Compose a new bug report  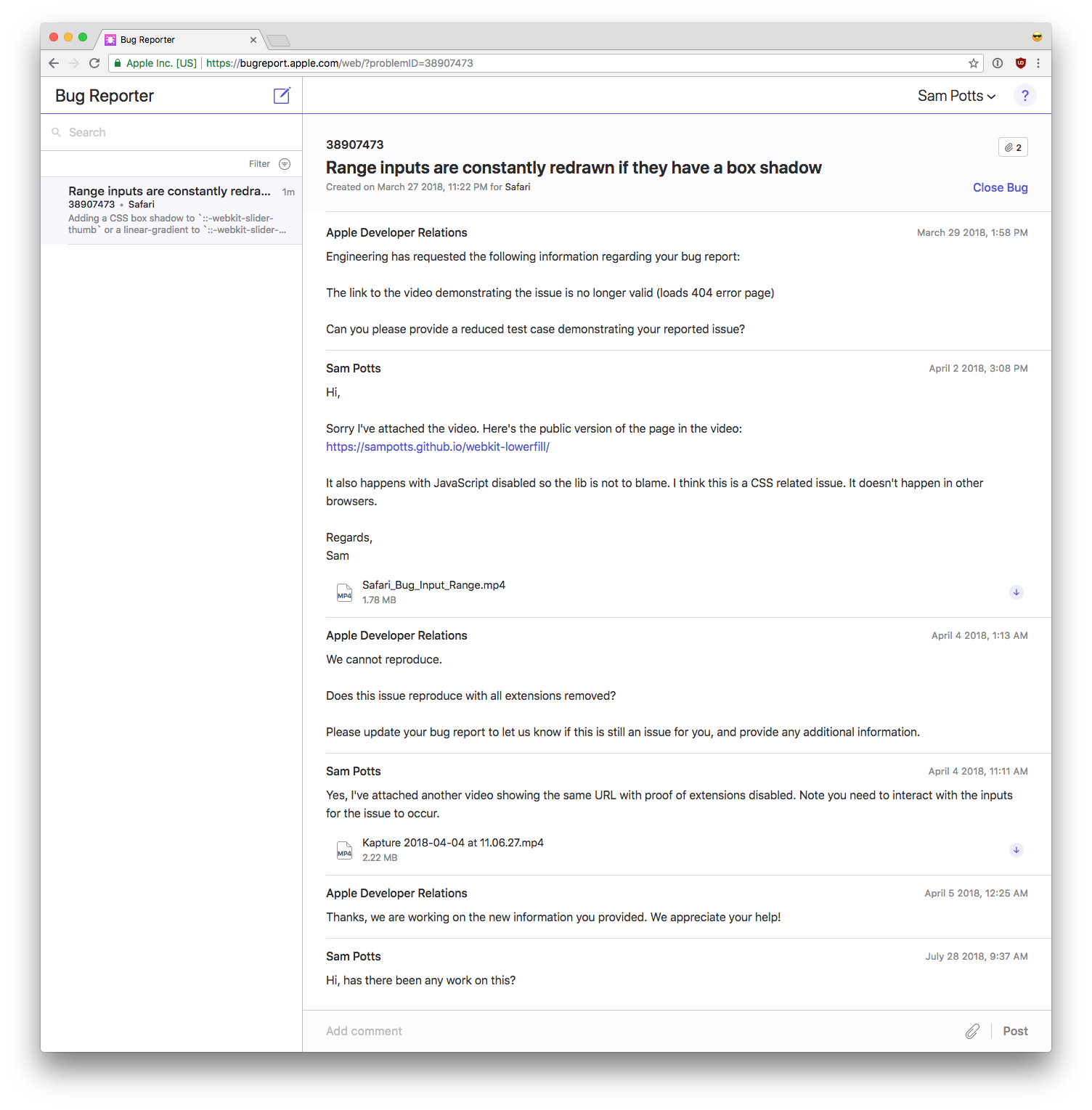(282, 95)
